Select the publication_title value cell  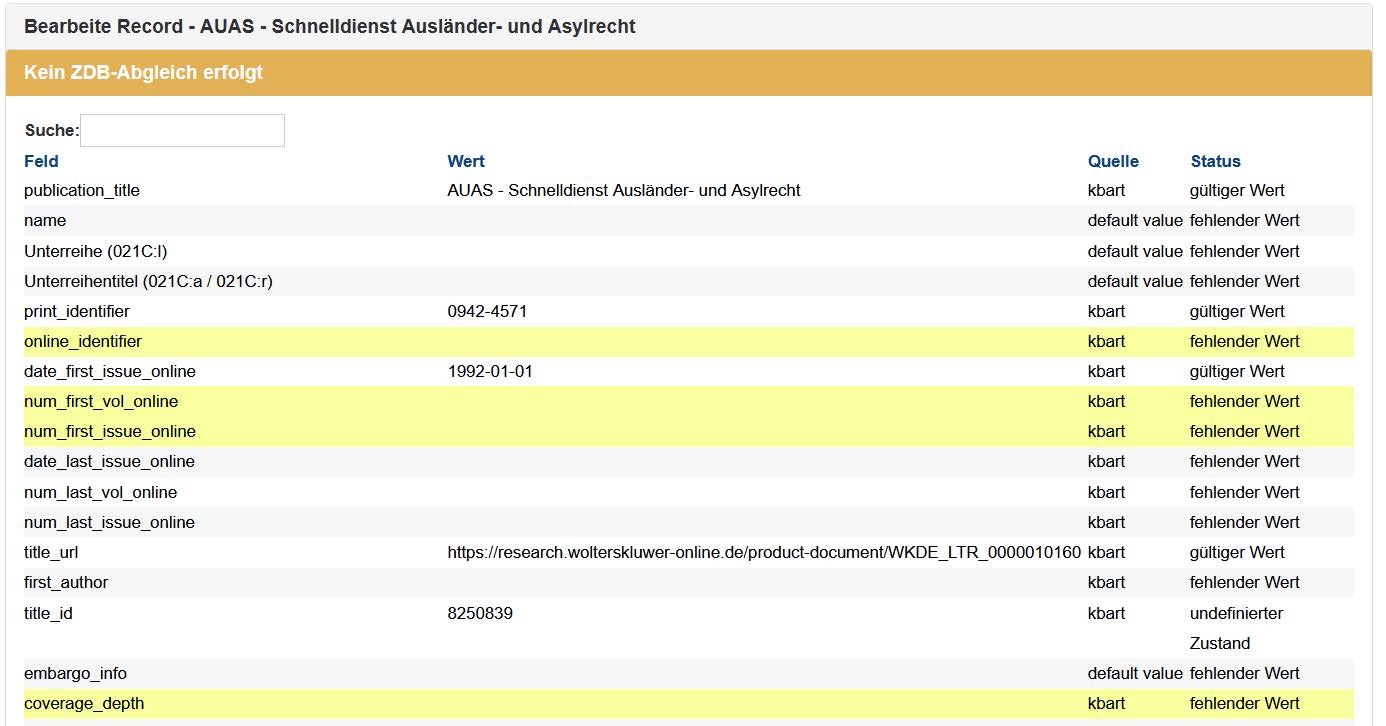click(x=623, y=190)
